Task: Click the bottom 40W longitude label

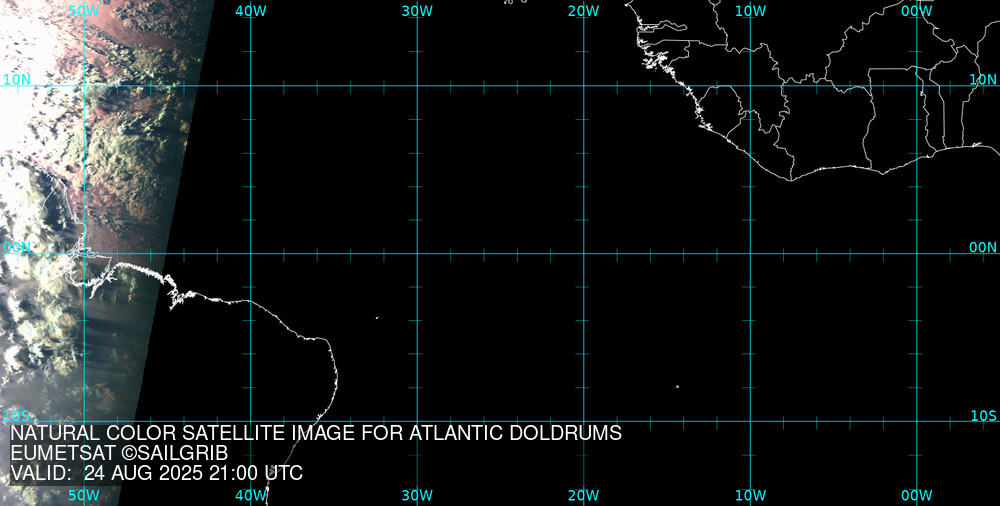Action: 251,495
